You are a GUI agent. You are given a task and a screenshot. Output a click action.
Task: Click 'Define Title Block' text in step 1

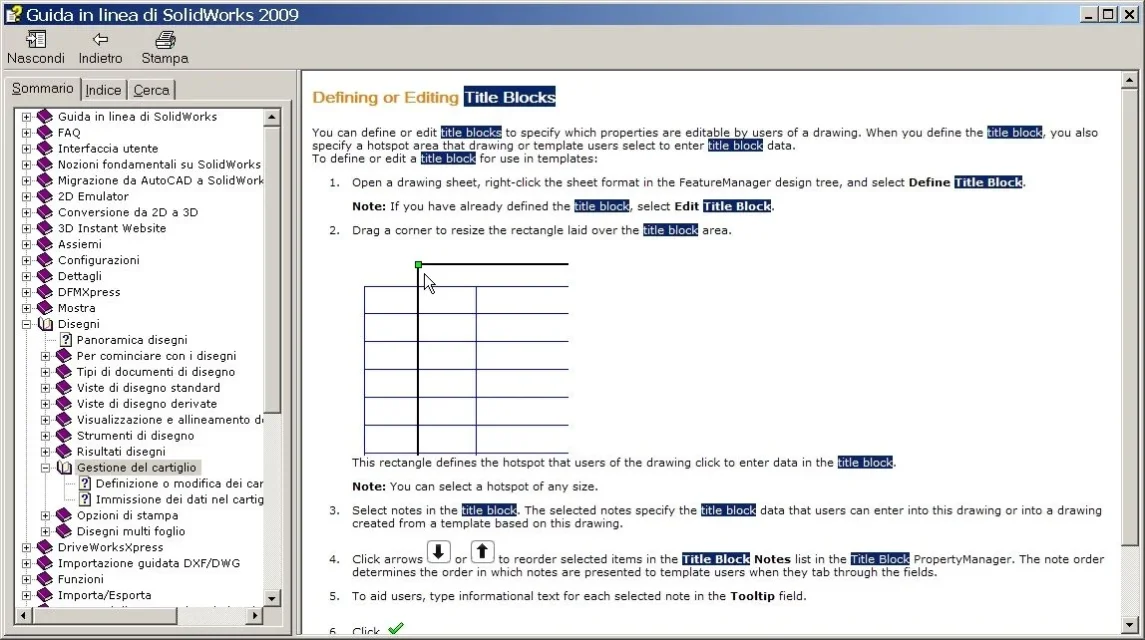coord(966,183)
